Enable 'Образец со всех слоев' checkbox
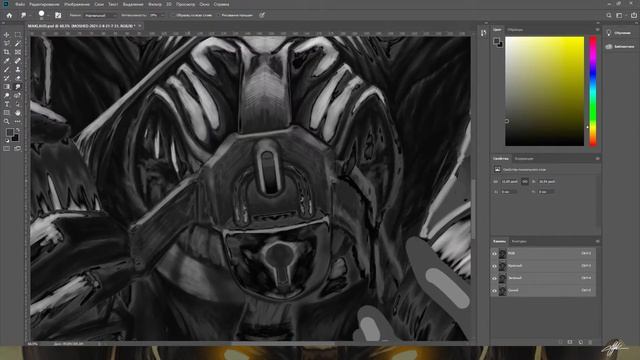This screenshot has width=640, height=360. pos(173,15)
